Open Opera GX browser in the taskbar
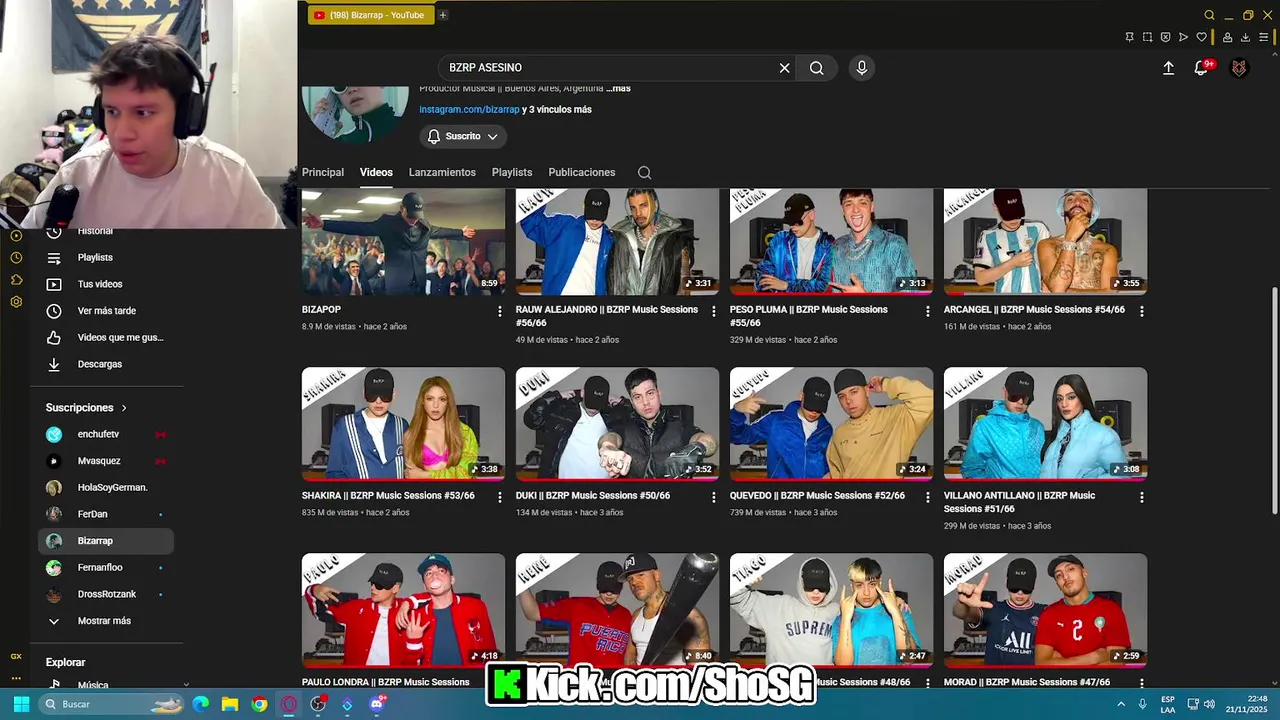The height and width of the screenshot is (720, 1280). click(x=289, y=704)
